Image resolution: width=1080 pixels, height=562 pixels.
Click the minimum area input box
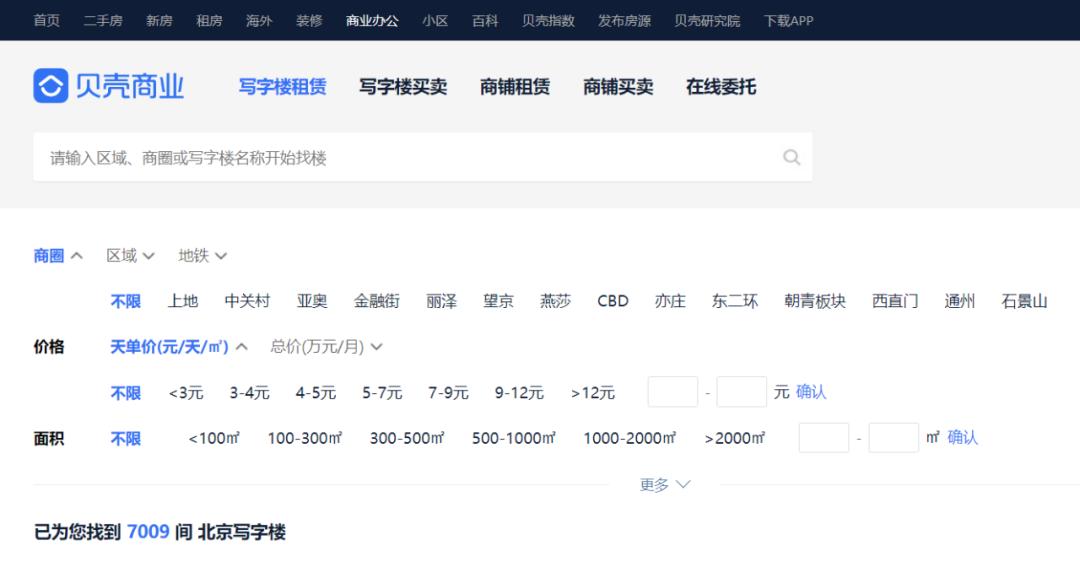(824, 438)
